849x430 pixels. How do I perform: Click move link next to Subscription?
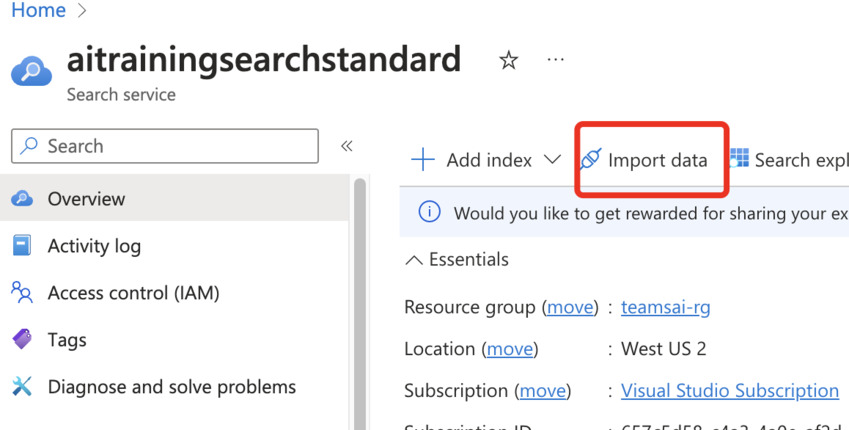click(x=543, y=390)
